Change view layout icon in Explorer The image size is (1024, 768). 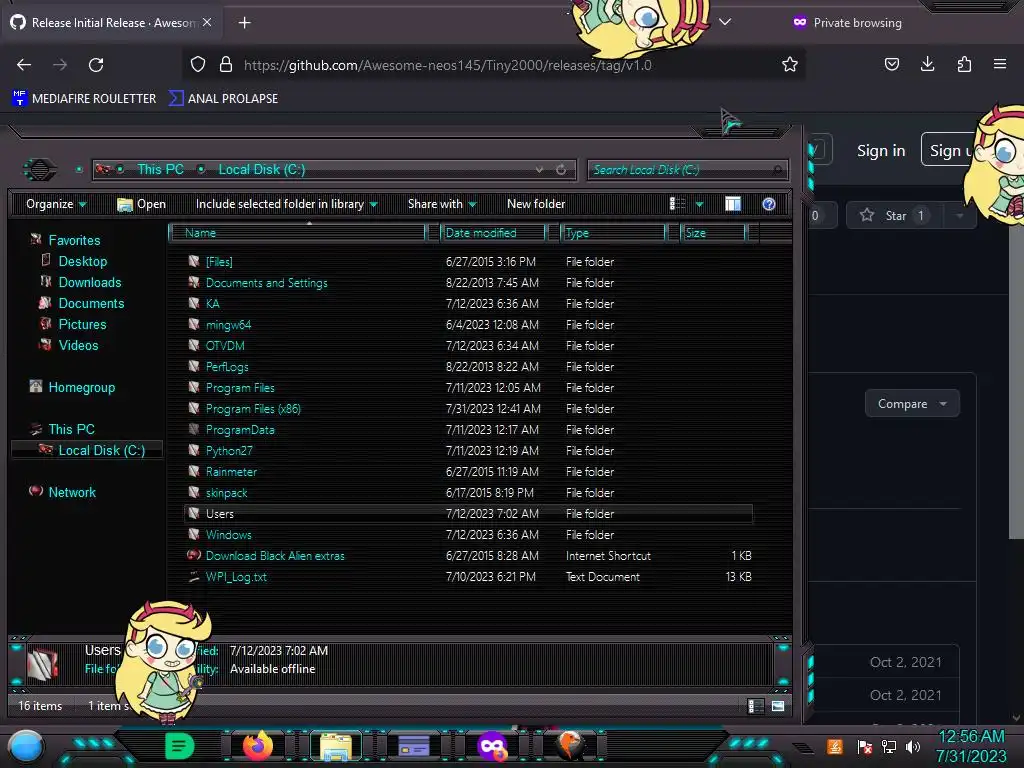[x=677, y=204]
